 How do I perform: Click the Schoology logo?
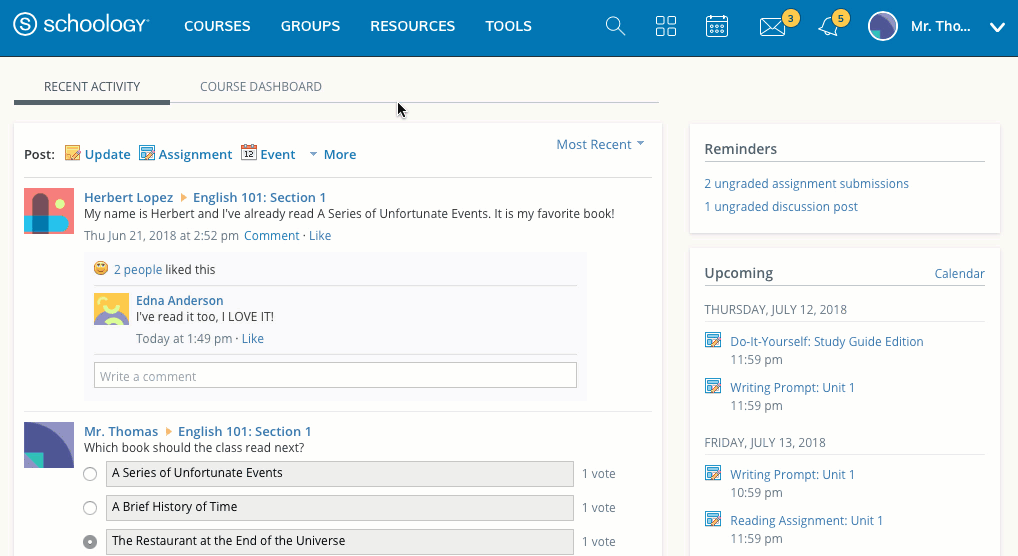(x=82, y=26)
